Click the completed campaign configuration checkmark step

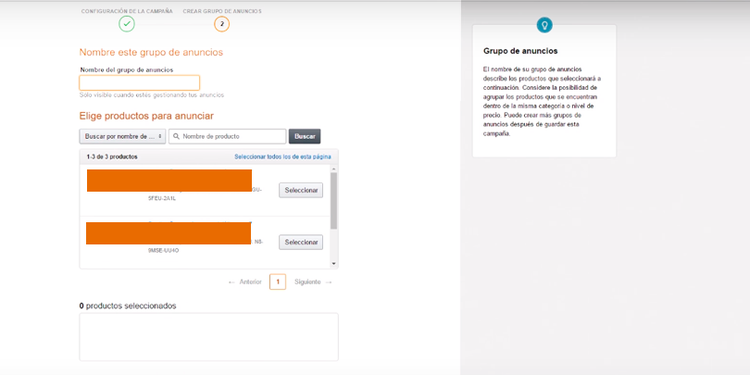tap(127, 24)
